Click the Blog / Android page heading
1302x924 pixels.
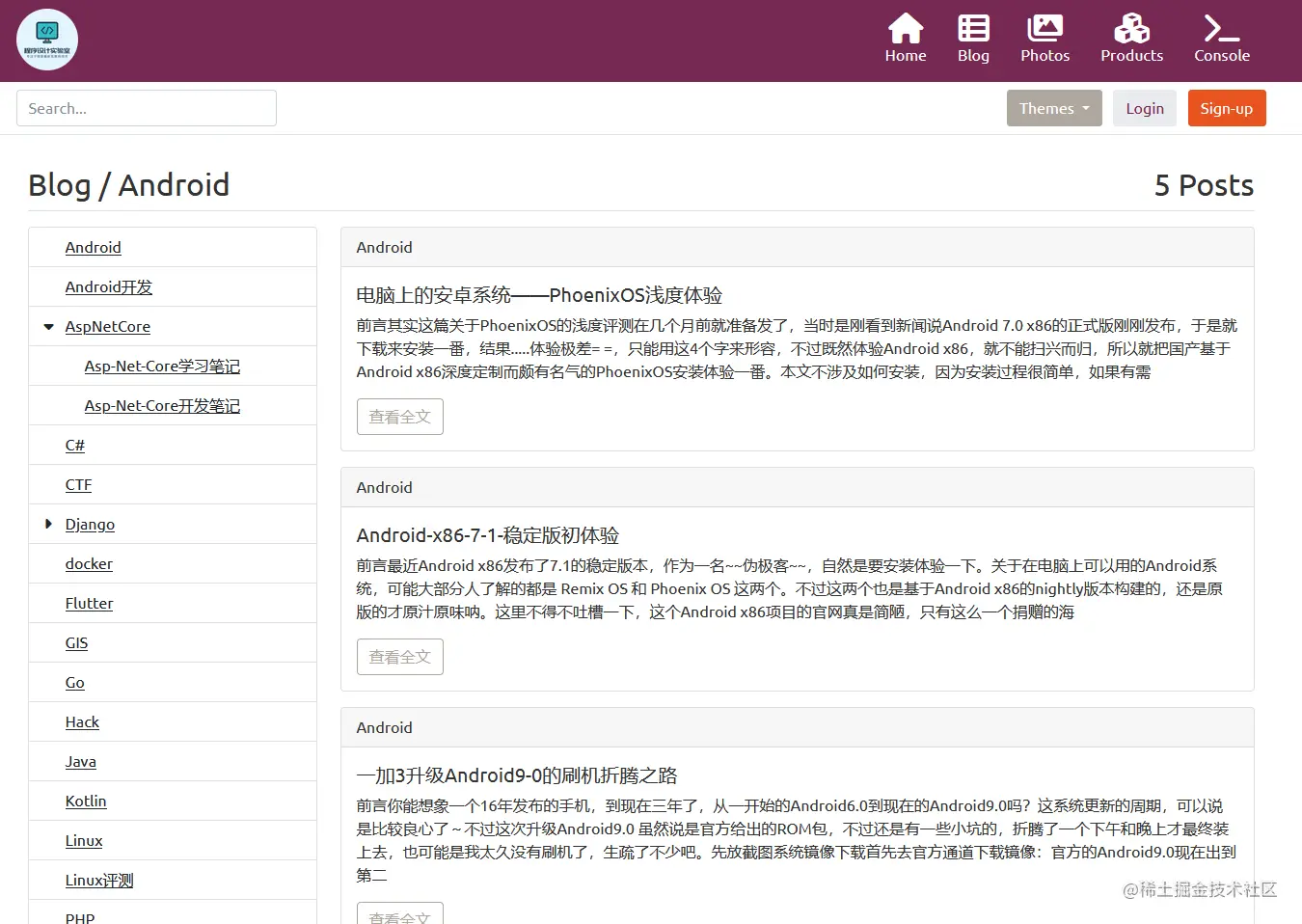pos(128,184)
